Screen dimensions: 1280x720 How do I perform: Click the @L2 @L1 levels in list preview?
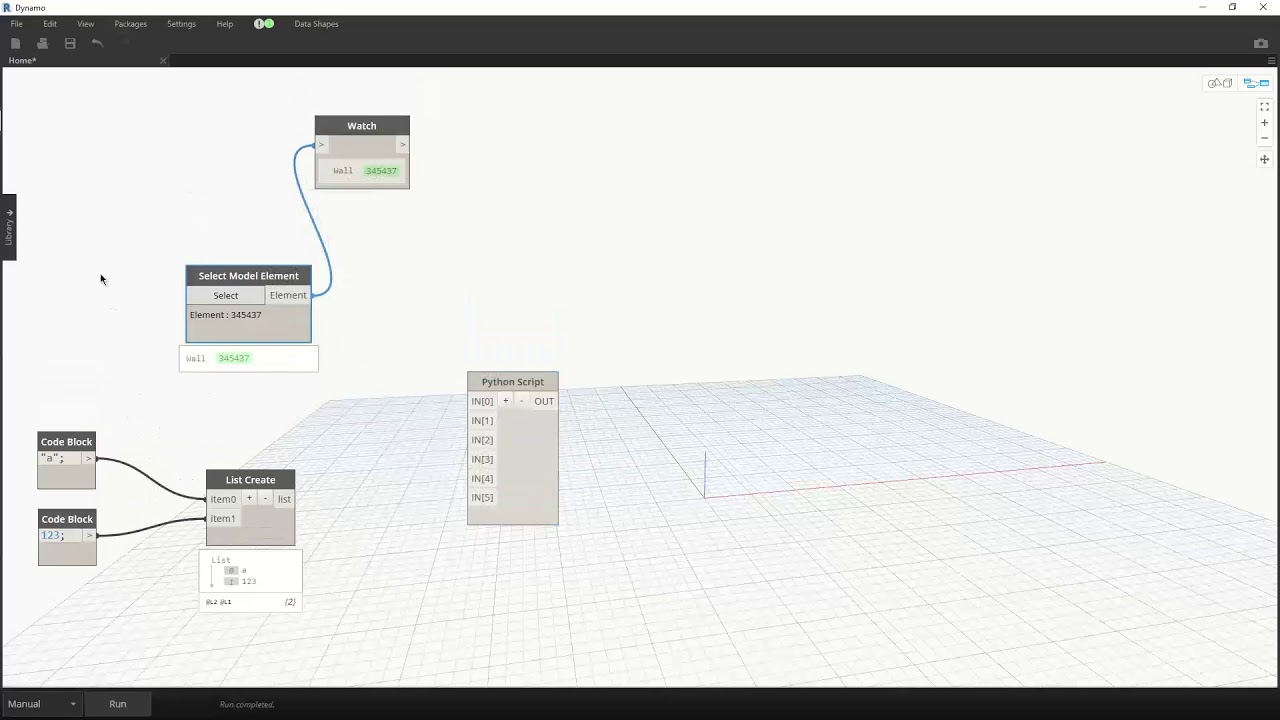[x=218, y=602]
